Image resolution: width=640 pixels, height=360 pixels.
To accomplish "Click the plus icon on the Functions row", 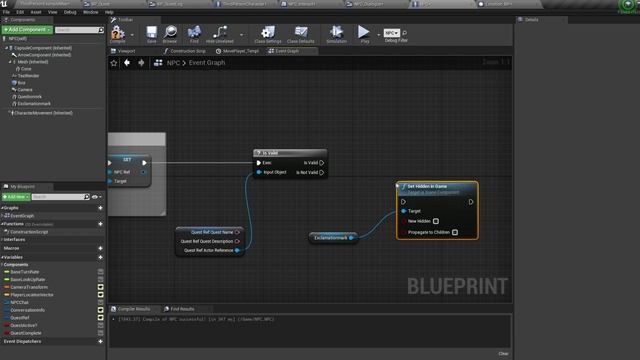I will [100, 224].
